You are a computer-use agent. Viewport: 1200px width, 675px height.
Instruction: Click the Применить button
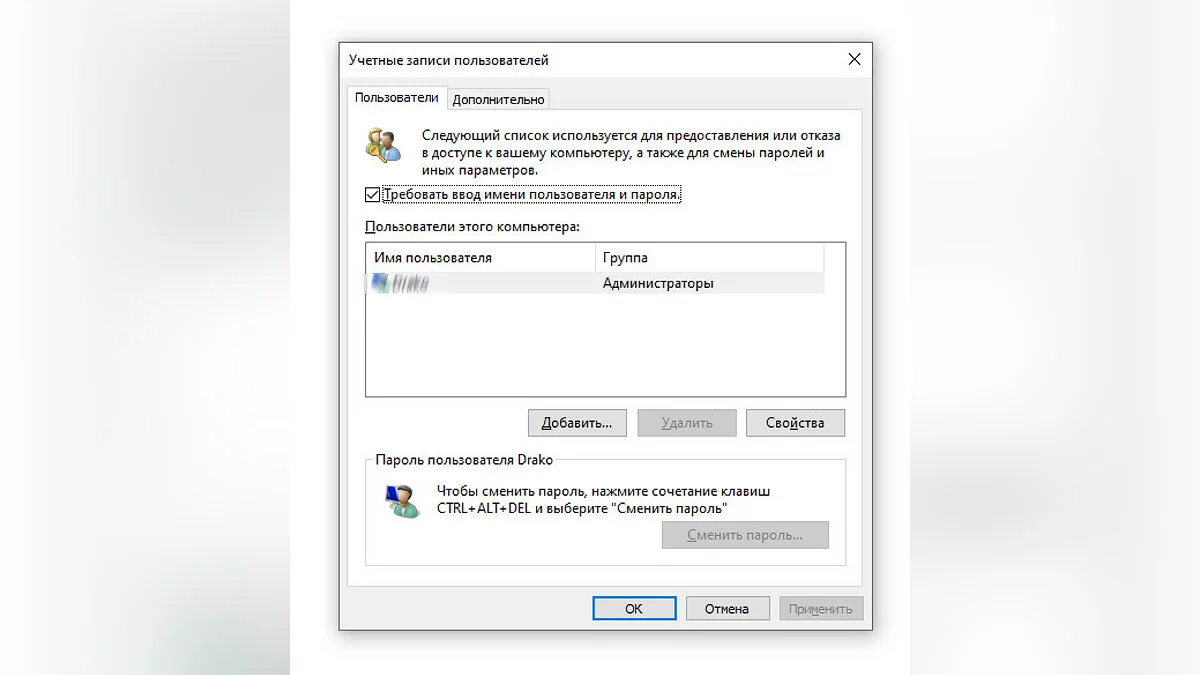pos(821,608)
